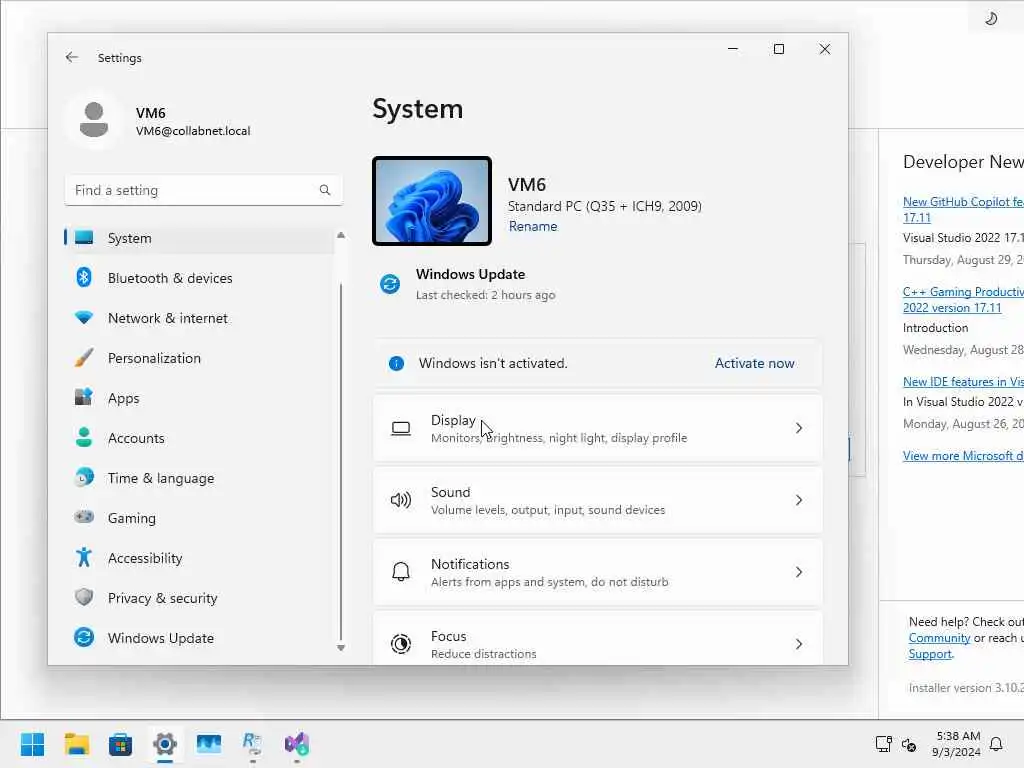This screenshot has width=1024, height=768.
Task: Click the Apps sidebar icon
Action: point(84,398)
